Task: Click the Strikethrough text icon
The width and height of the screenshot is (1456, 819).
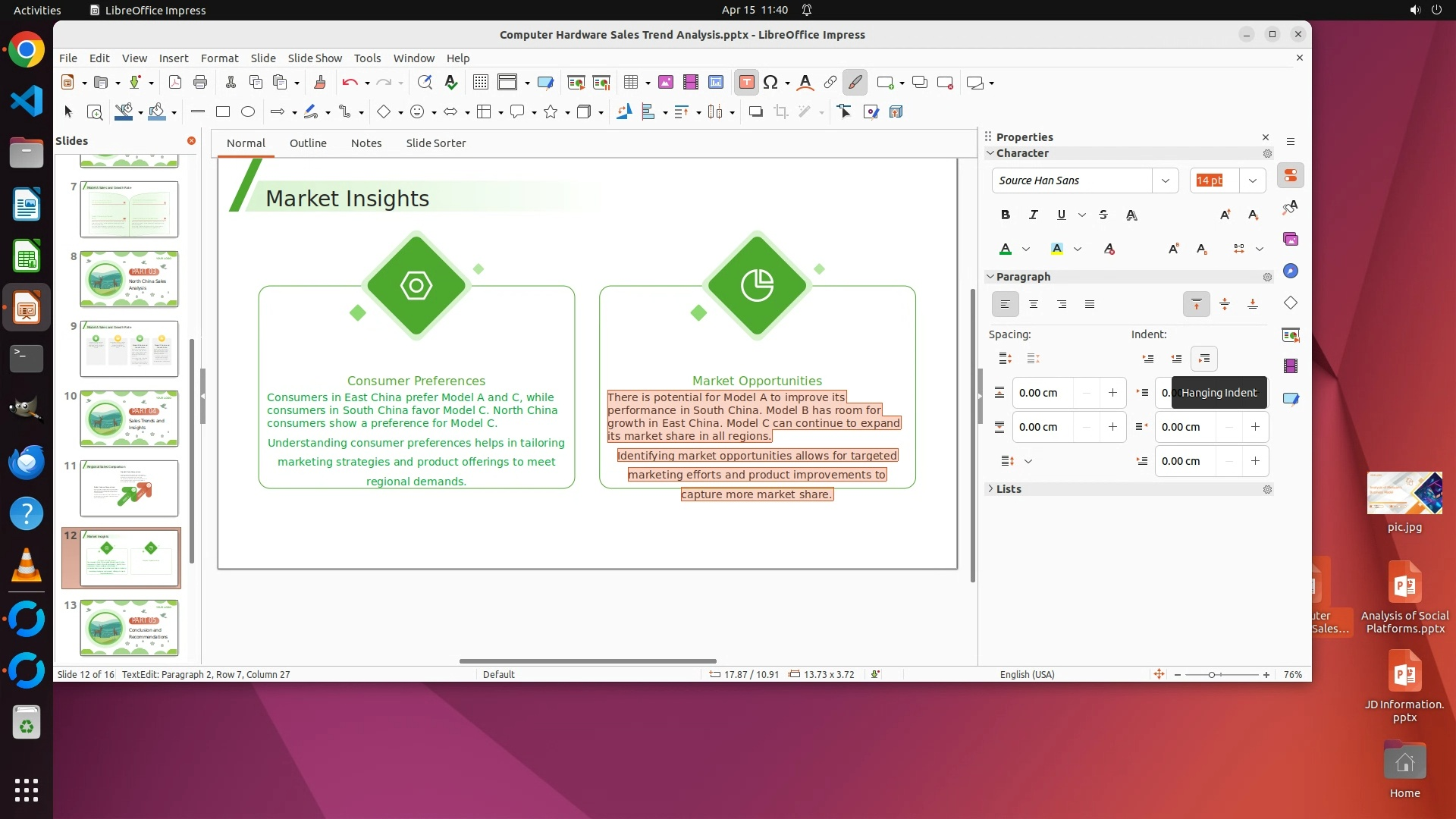Action: (1103, 215)
